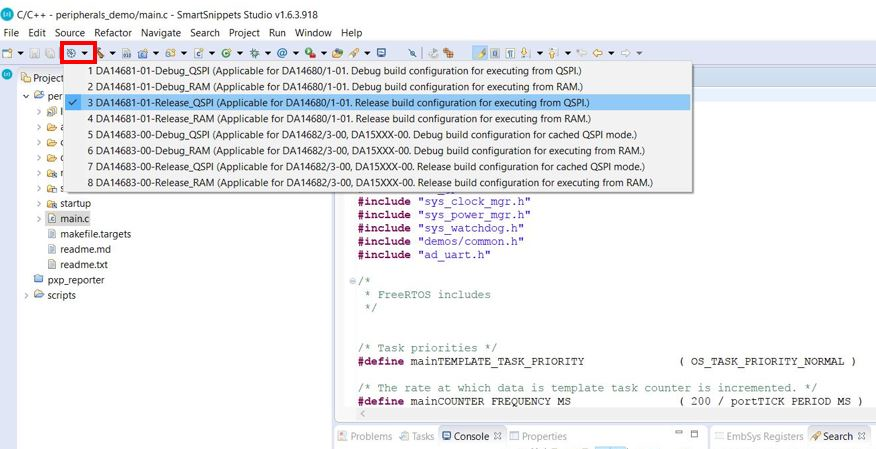876x449 pixels.
Task: Open the Navigate menu
Action: (161, 33)
